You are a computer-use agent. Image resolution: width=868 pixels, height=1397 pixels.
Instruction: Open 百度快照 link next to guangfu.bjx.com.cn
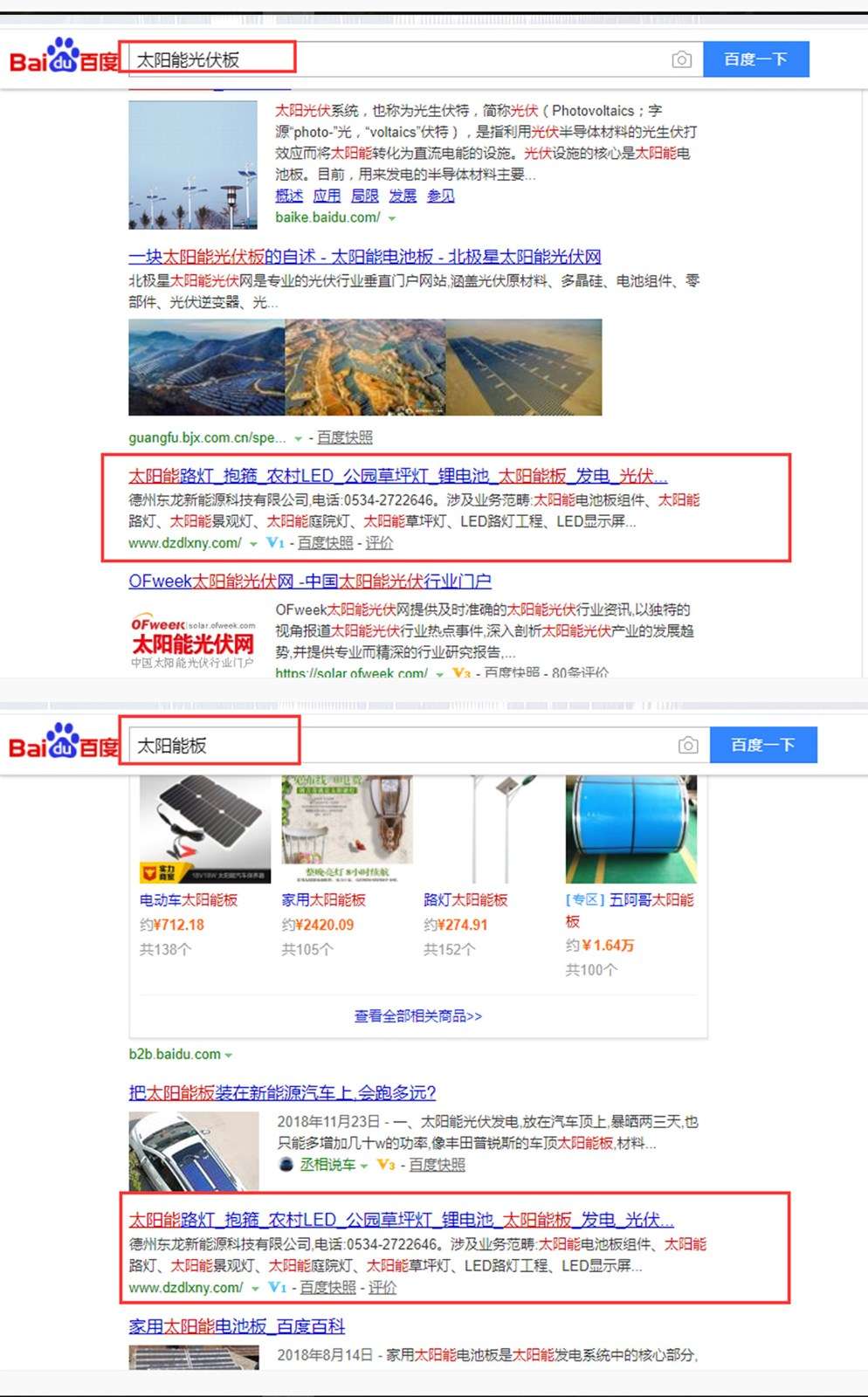pos(345,437)
